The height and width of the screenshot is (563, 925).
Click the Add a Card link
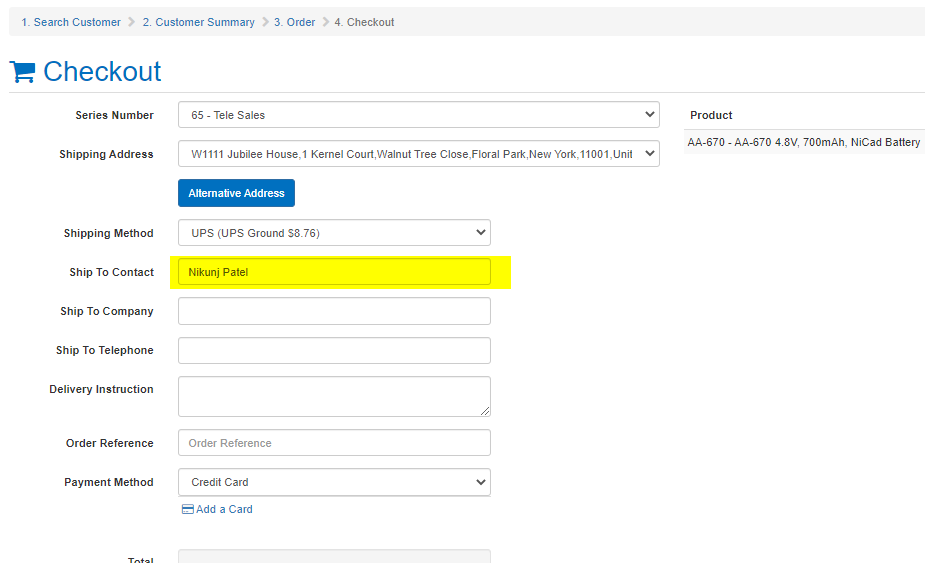(224, 509)
